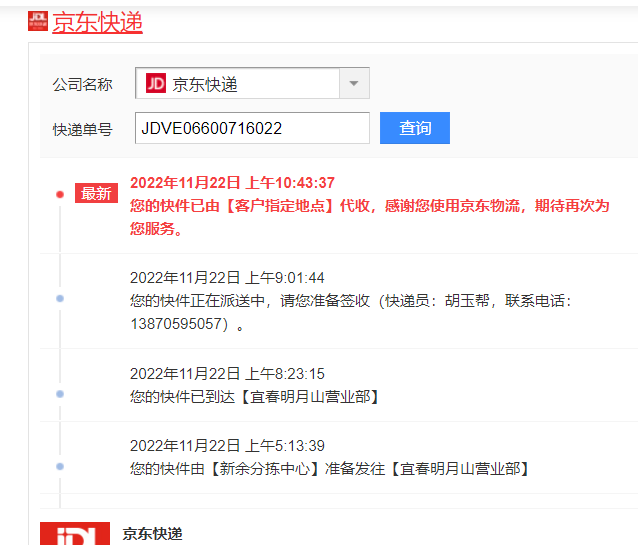This screenshot has width=638, height=545.
Task: Click the 上午8:23:15 timeline dot
Action: coord(60,394)
